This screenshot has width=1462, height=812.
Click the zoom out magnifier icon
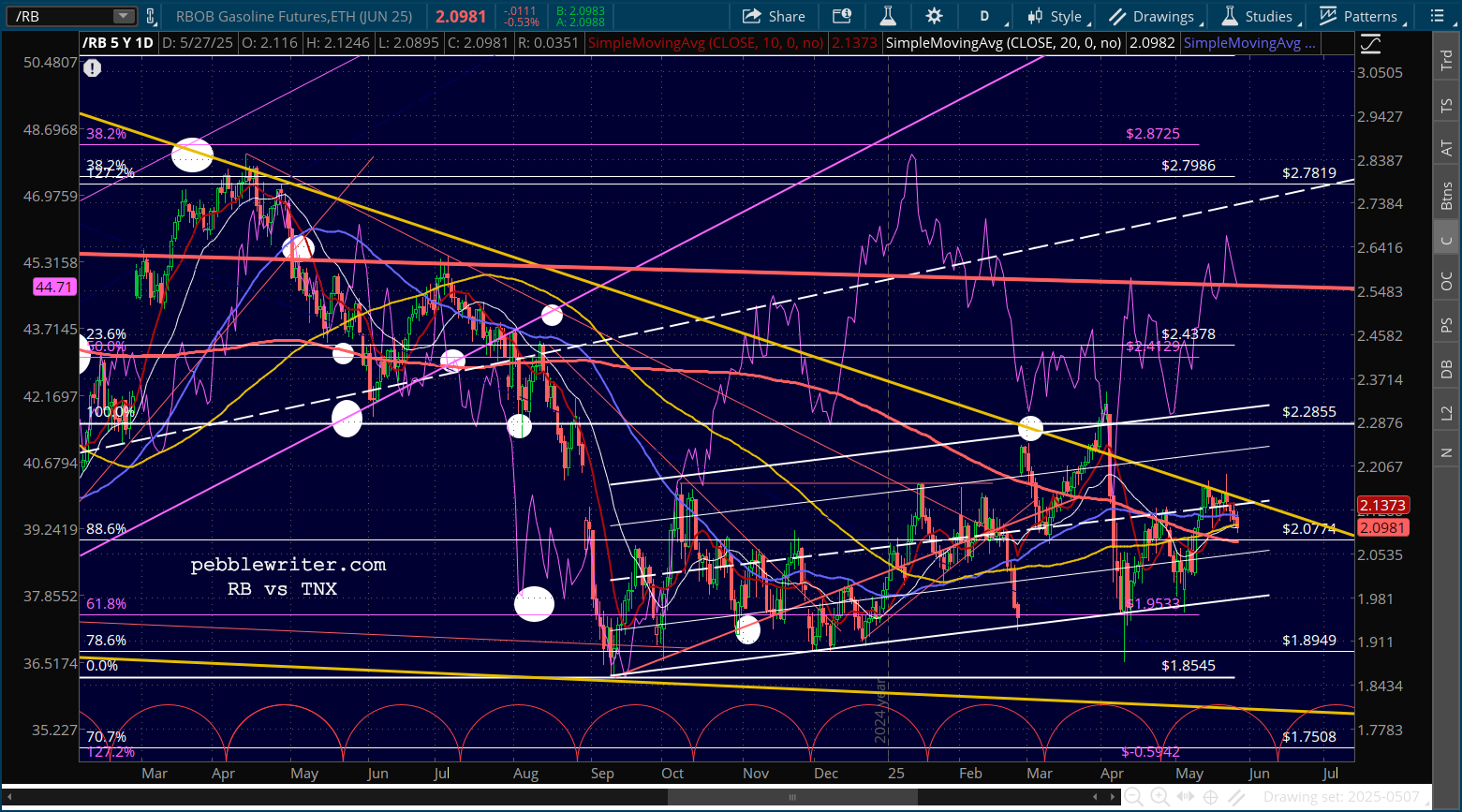pyautogui.click(x=1134, y=797)
